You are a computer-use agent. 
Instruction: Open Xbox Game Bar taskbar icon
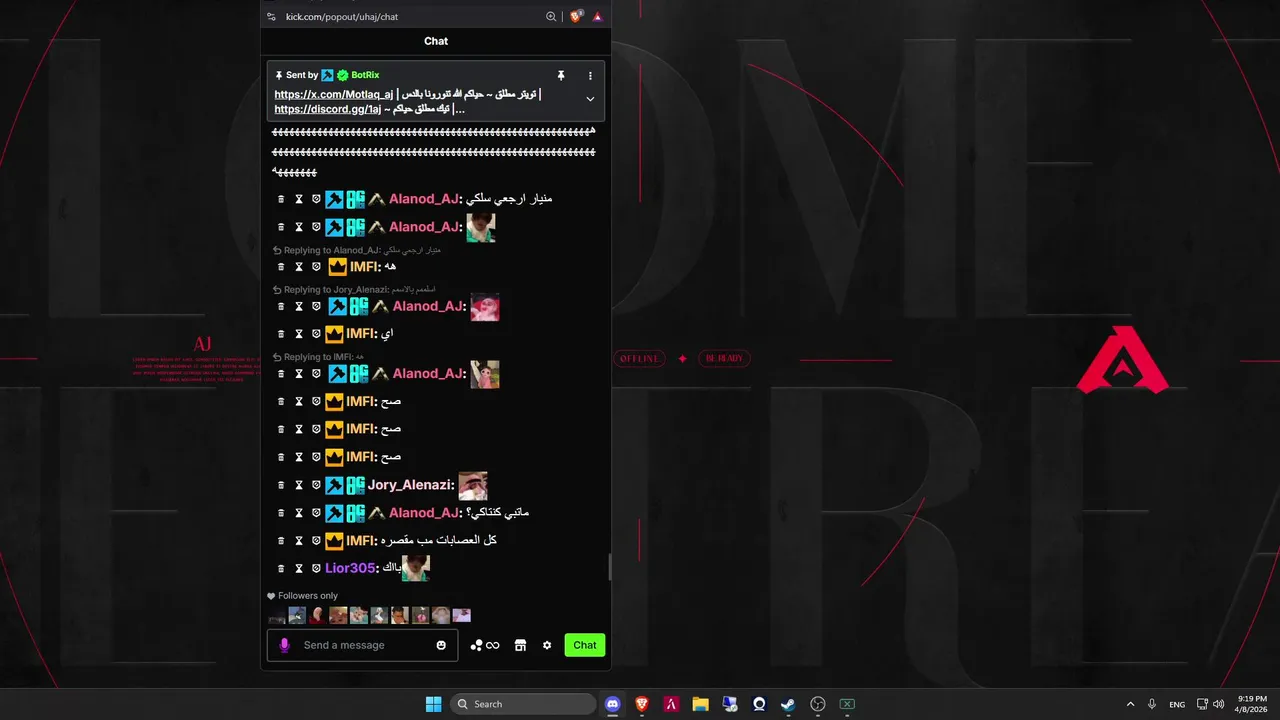pyautogui.click(x=847, y=704)
